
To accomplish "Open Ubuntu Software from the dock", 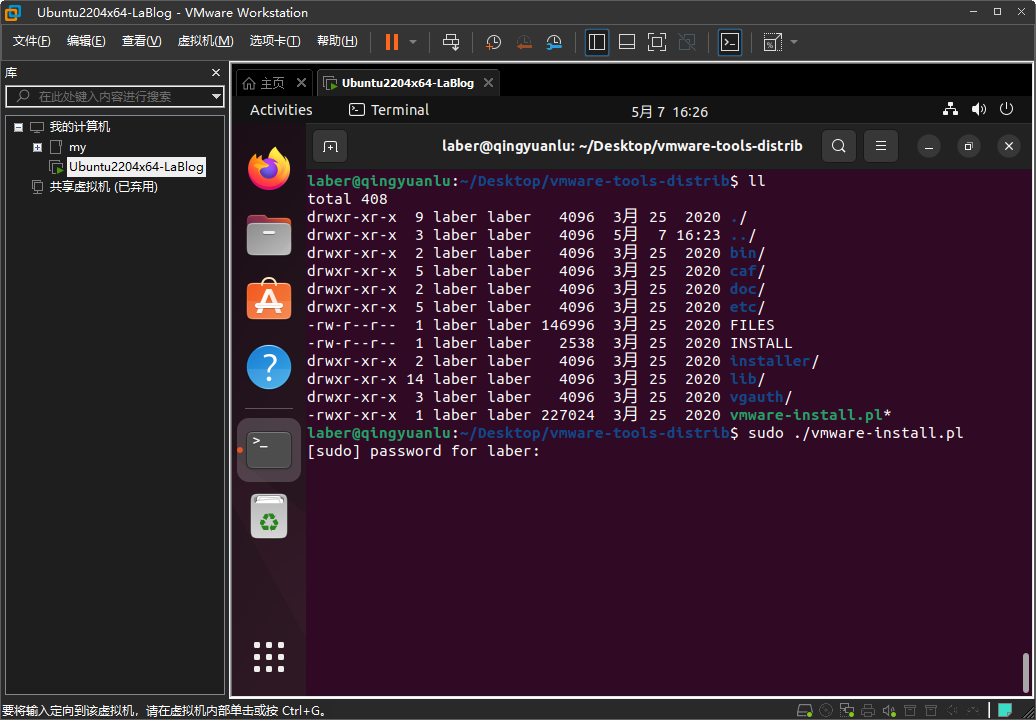I will (269, 299).
